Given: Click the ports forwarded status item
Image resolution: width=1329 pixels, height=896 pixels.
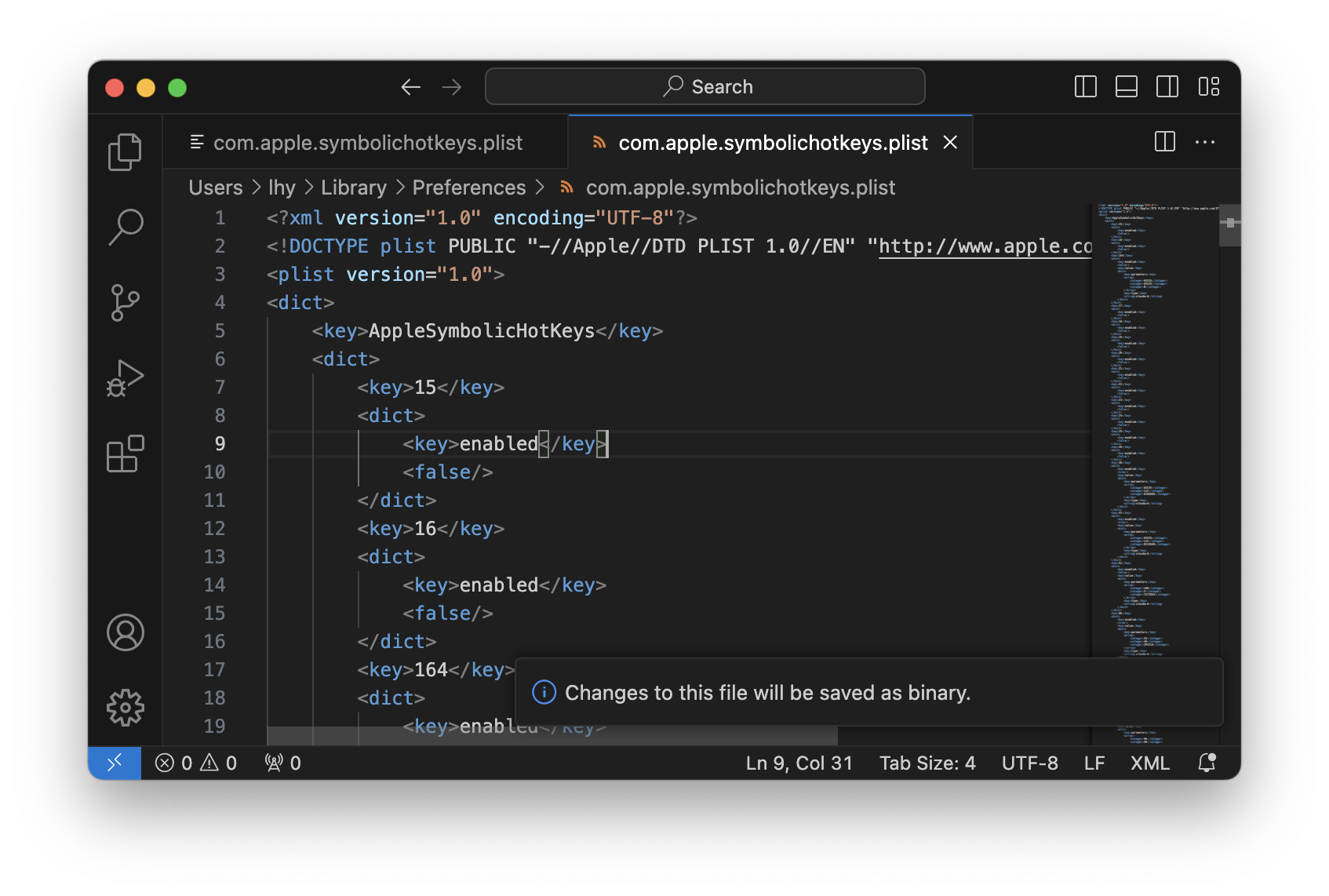Looking at the screenshot, I should (x=283, y=763).
